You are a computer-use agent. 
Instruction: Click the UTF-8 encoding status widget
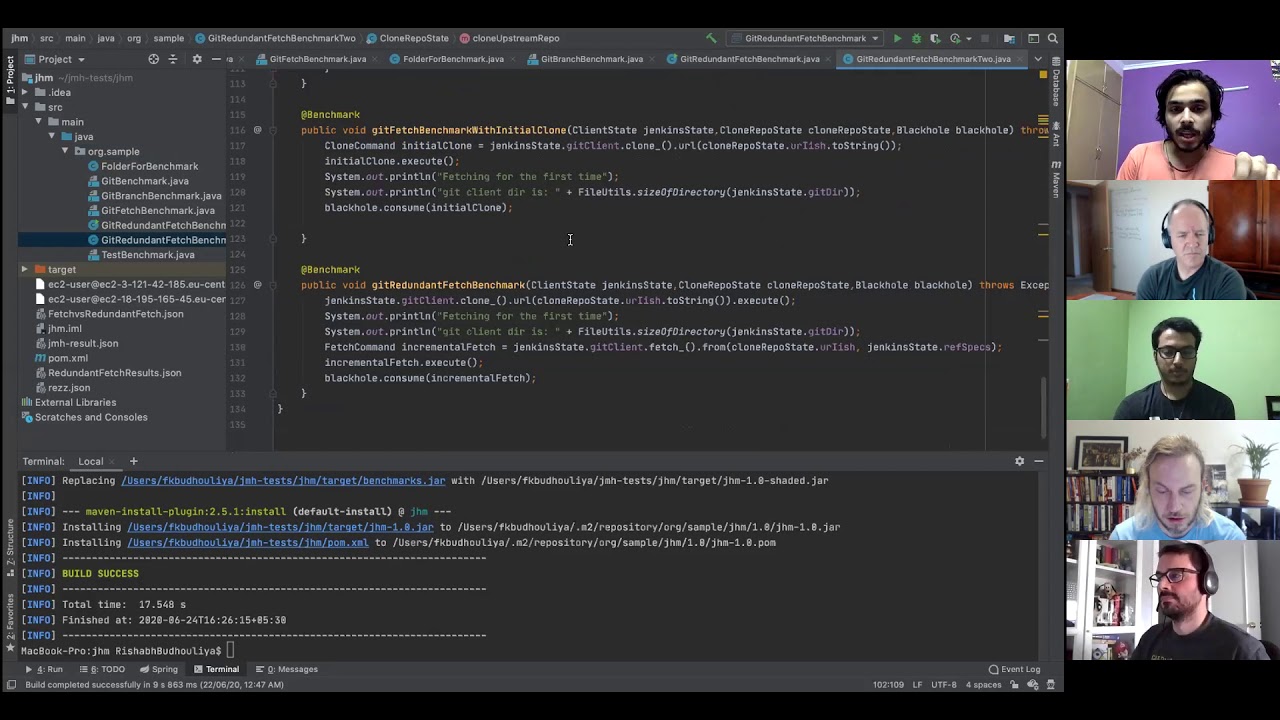944,685
